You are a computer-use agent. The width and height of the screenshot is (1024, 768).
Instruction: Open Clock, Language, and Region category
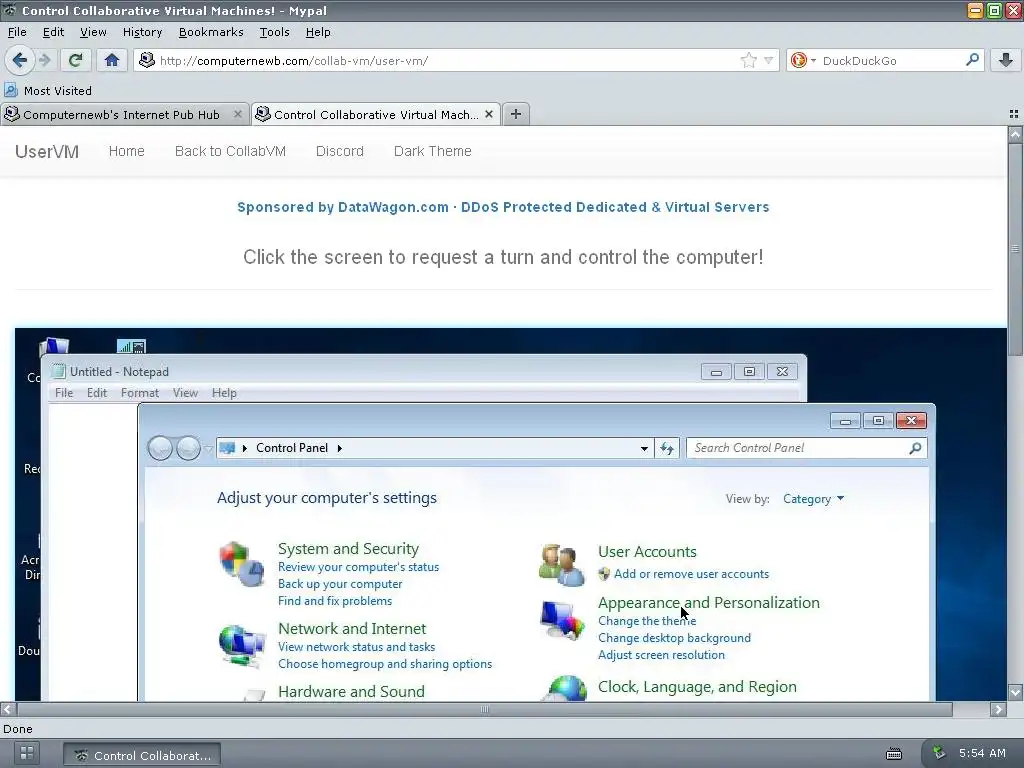coord(697,687)
